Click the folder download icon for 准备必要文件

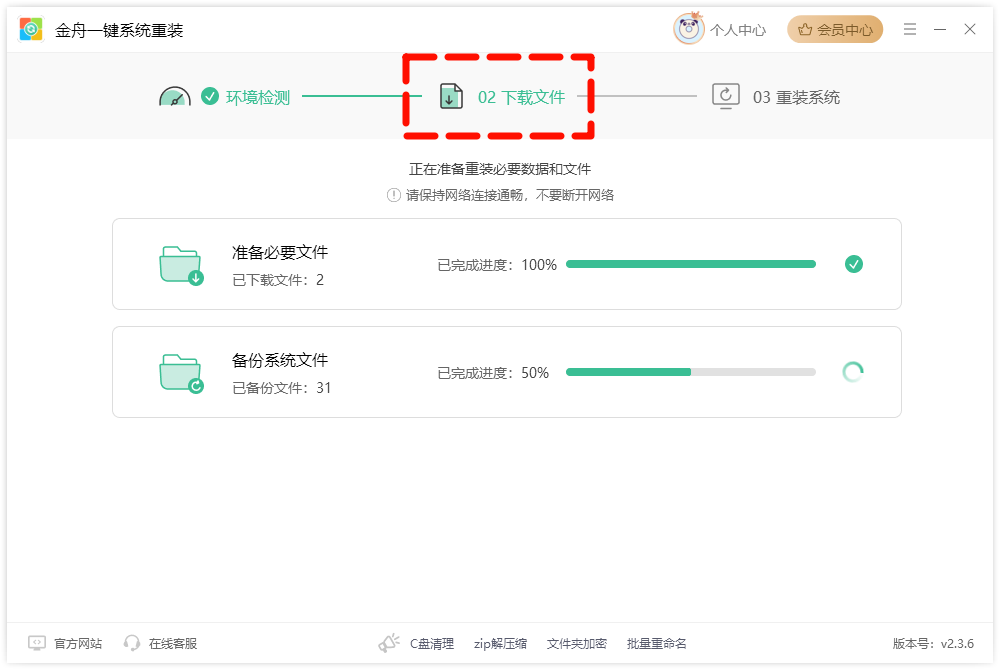pyautogui.click(x=181, y=265)
